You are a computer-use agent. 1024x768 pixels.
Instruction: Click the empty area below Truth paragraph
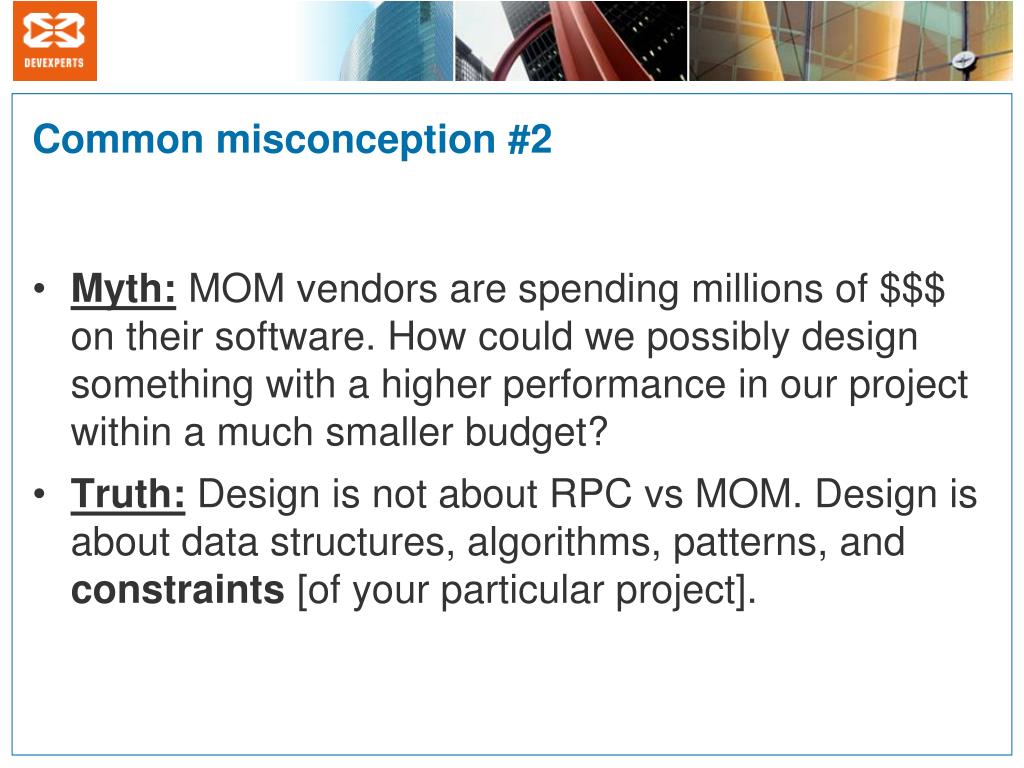pyautogui.click(x=512, y=679)
